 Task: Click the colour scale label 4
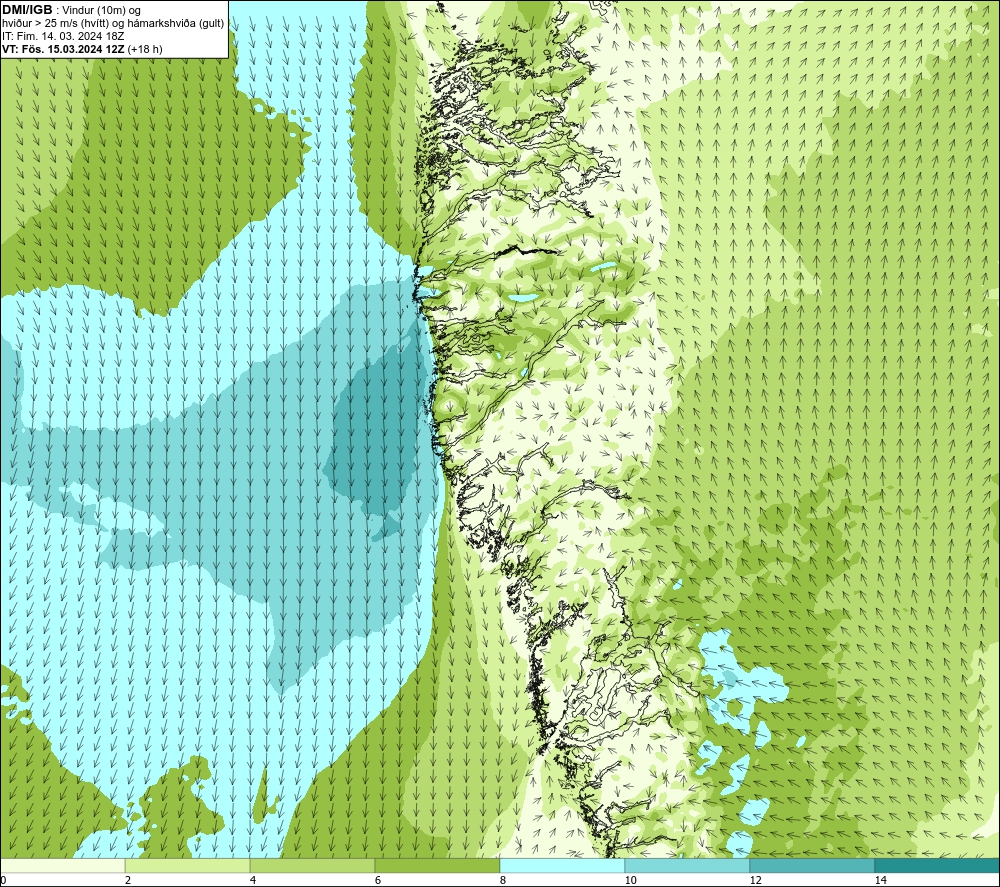(253, 881)
